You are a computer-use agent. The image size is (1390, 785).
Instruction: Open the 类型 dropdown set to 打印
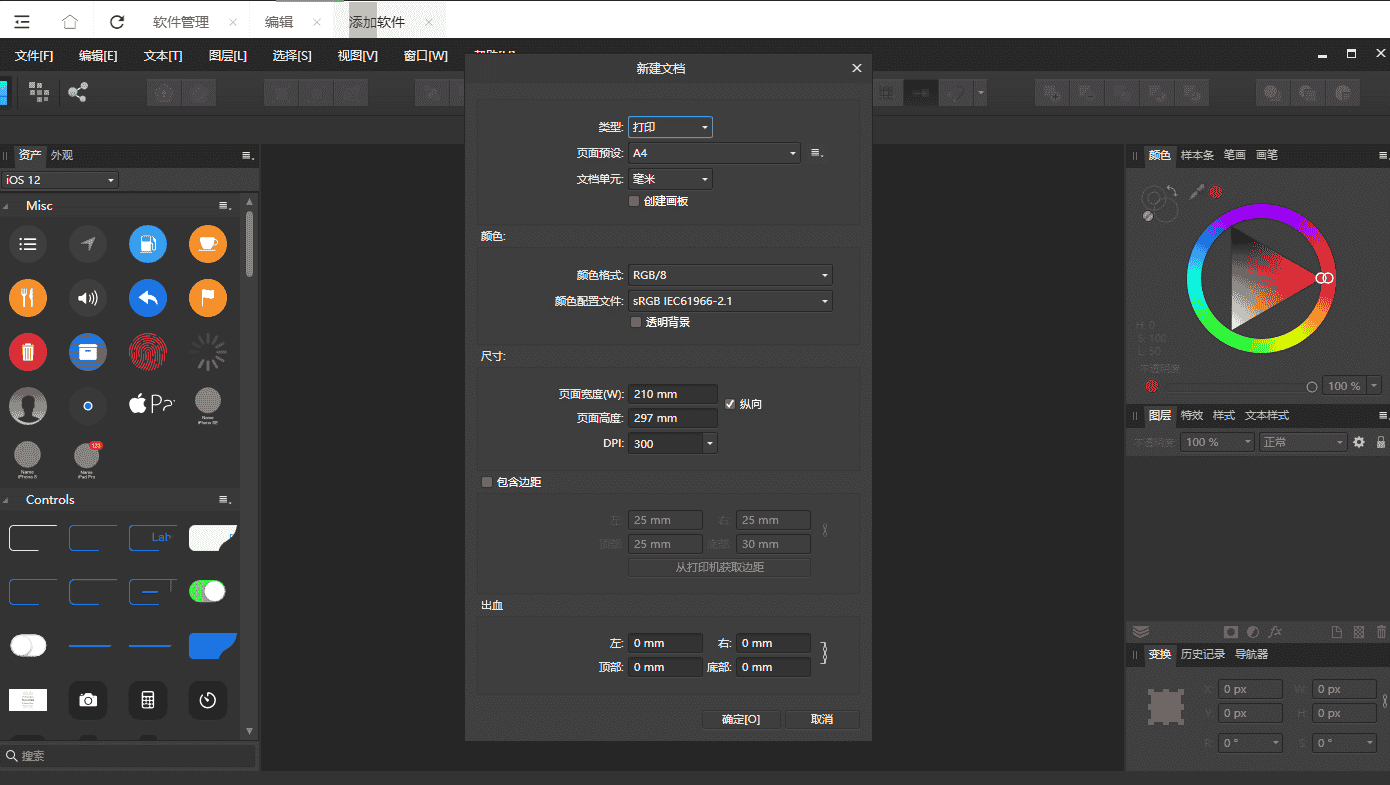click(670, 127)
